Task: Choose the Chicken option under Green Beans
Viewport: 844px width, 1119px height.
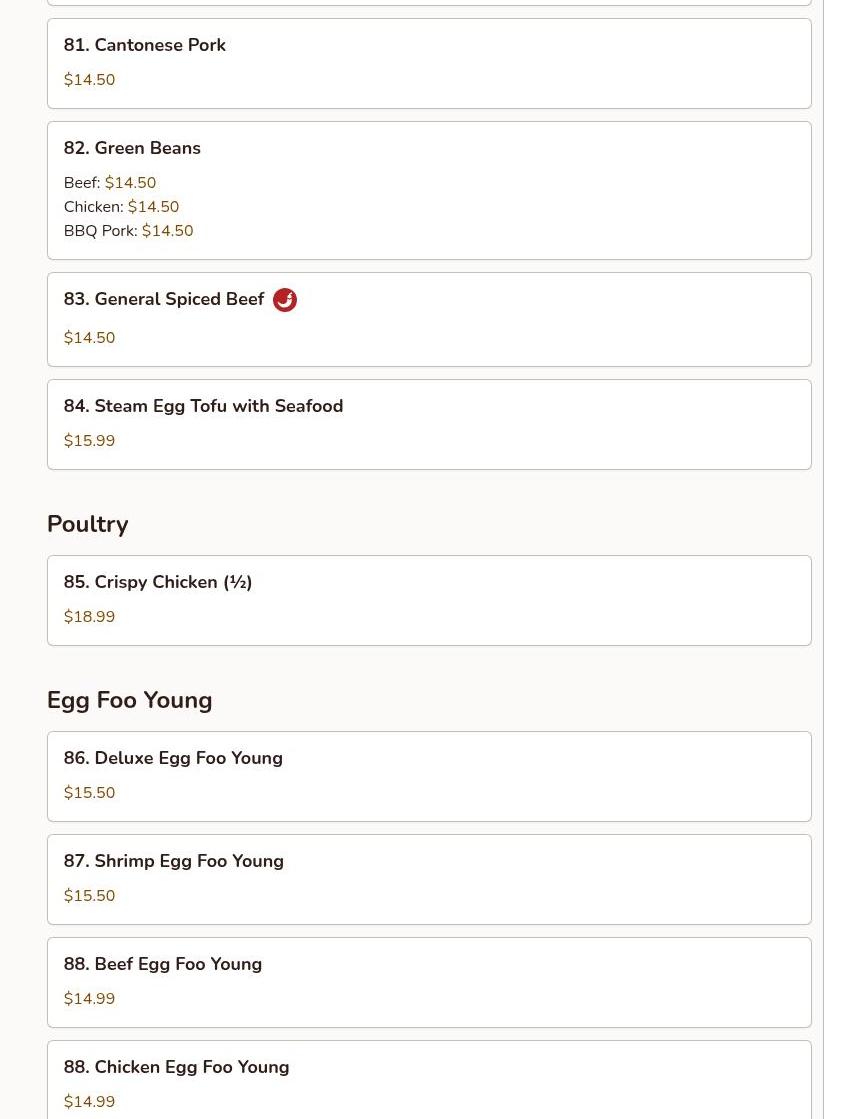Action: 121,207
